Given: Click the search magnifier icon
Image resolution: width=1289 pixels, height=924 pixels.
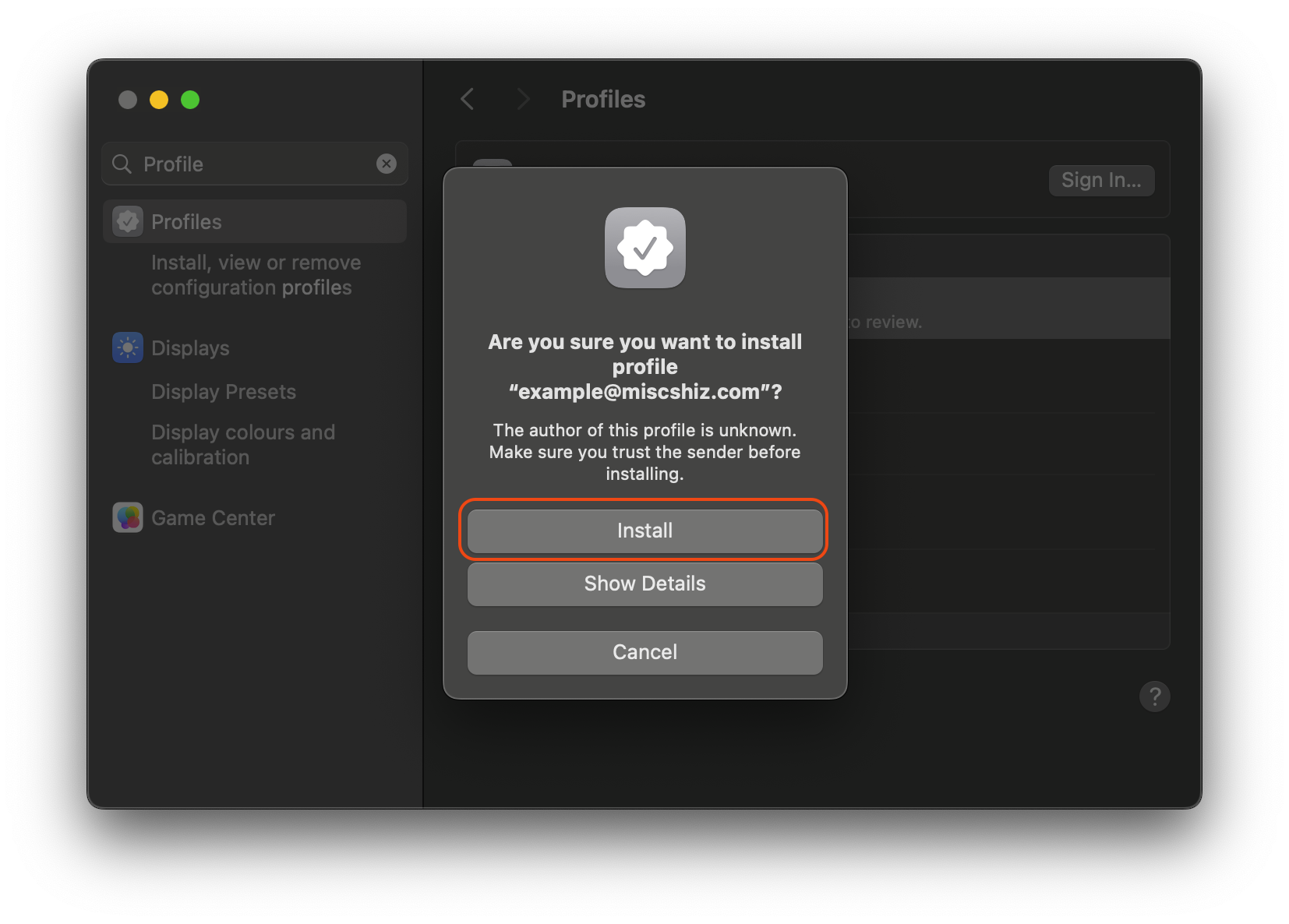Looking at the screenshot, I should coord(122,164).
